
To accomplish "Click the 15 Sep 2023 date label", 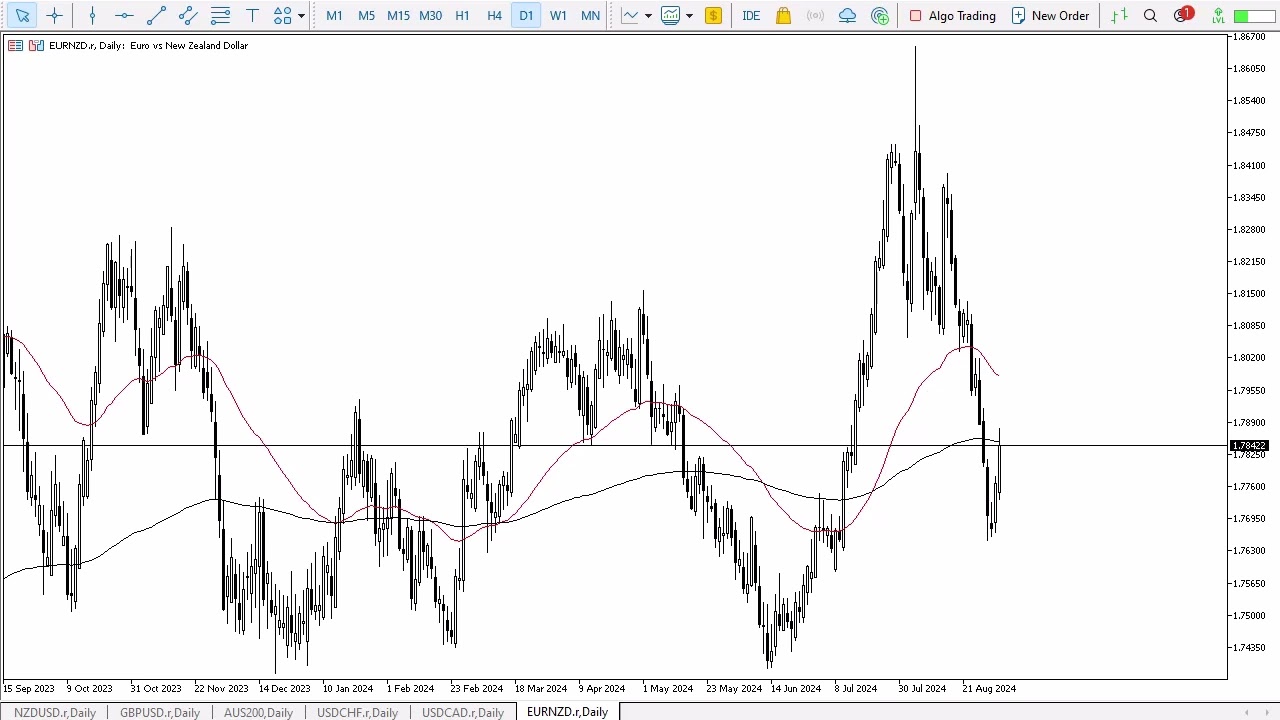I will [29, 688].
